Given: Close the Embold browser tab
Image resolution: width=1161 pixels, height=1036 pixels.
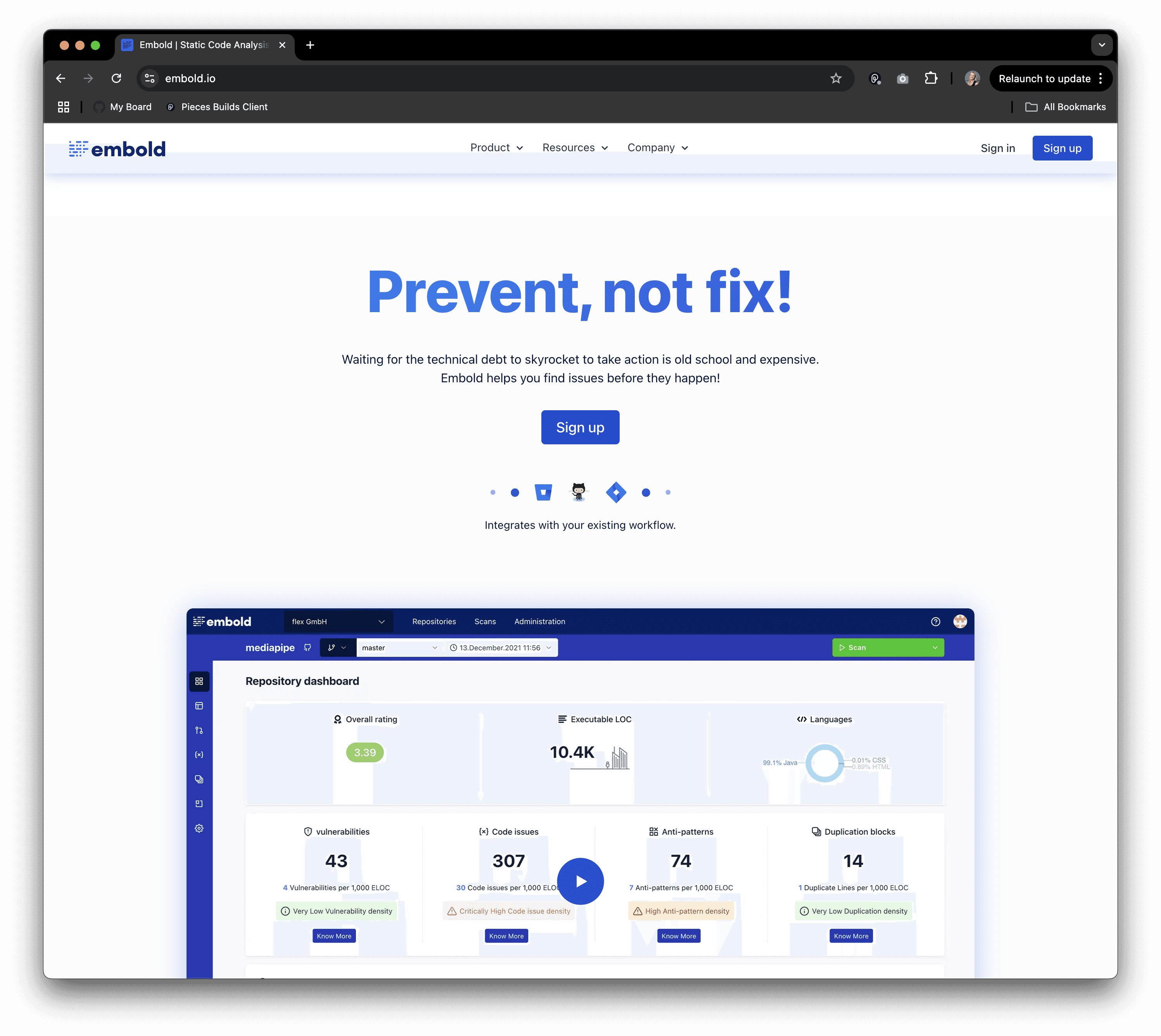Looking at the screenshot, I should point(282,45).
